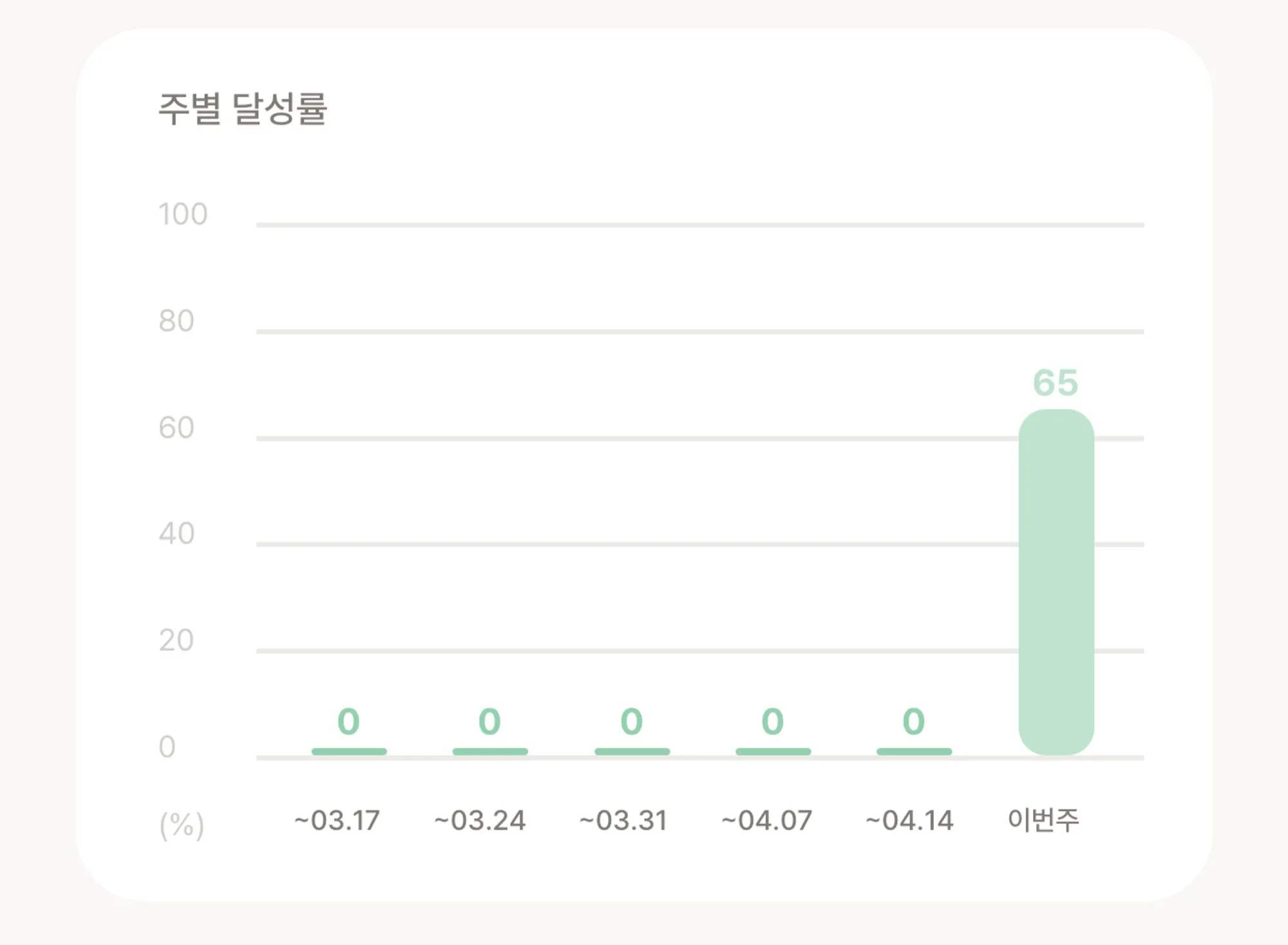
Task: Select the zero bar for ~04.07
Action: (773, 751)
